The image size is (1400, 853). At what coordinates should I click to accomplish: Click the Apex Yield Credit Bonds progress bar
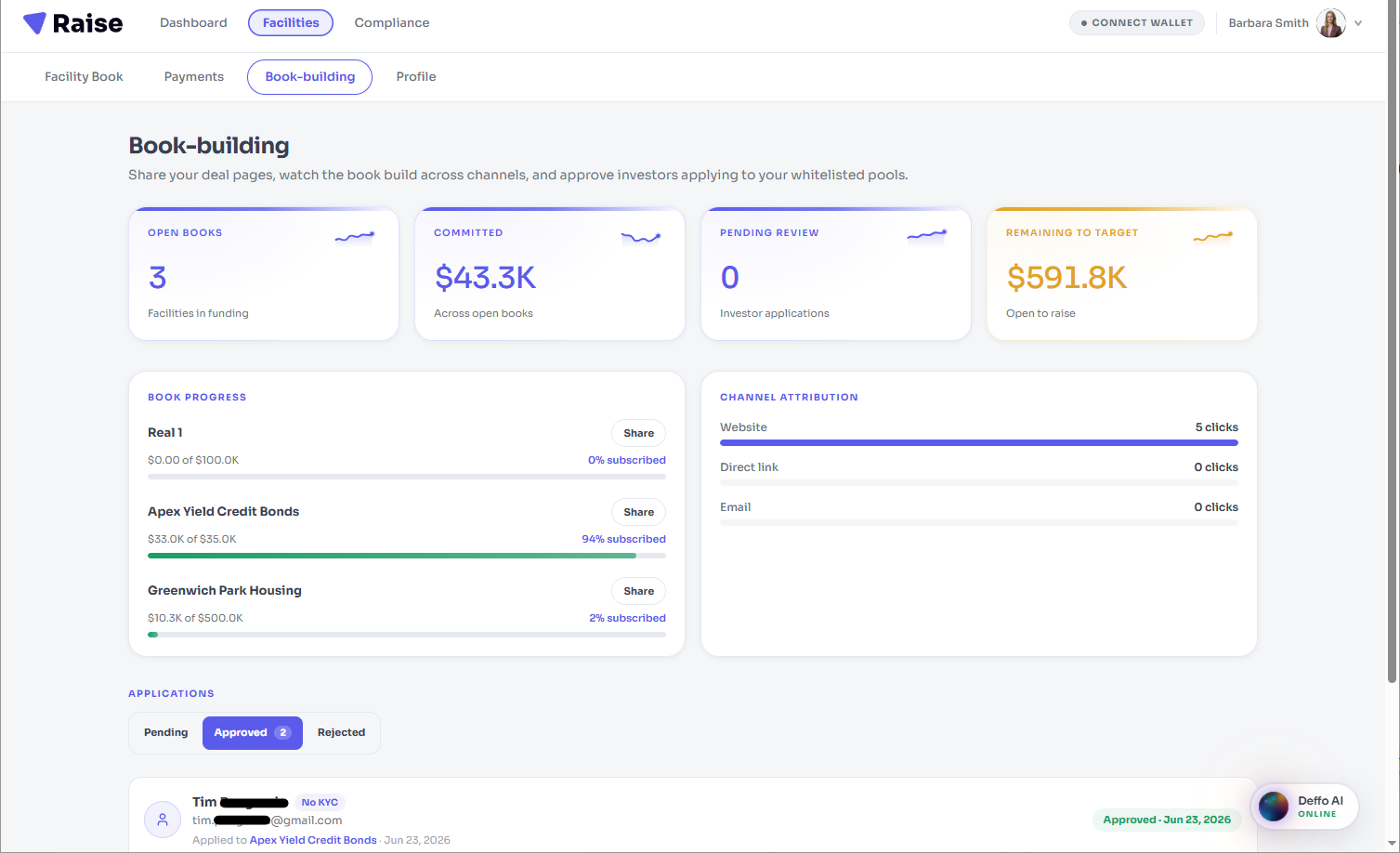tap(407, 556)
